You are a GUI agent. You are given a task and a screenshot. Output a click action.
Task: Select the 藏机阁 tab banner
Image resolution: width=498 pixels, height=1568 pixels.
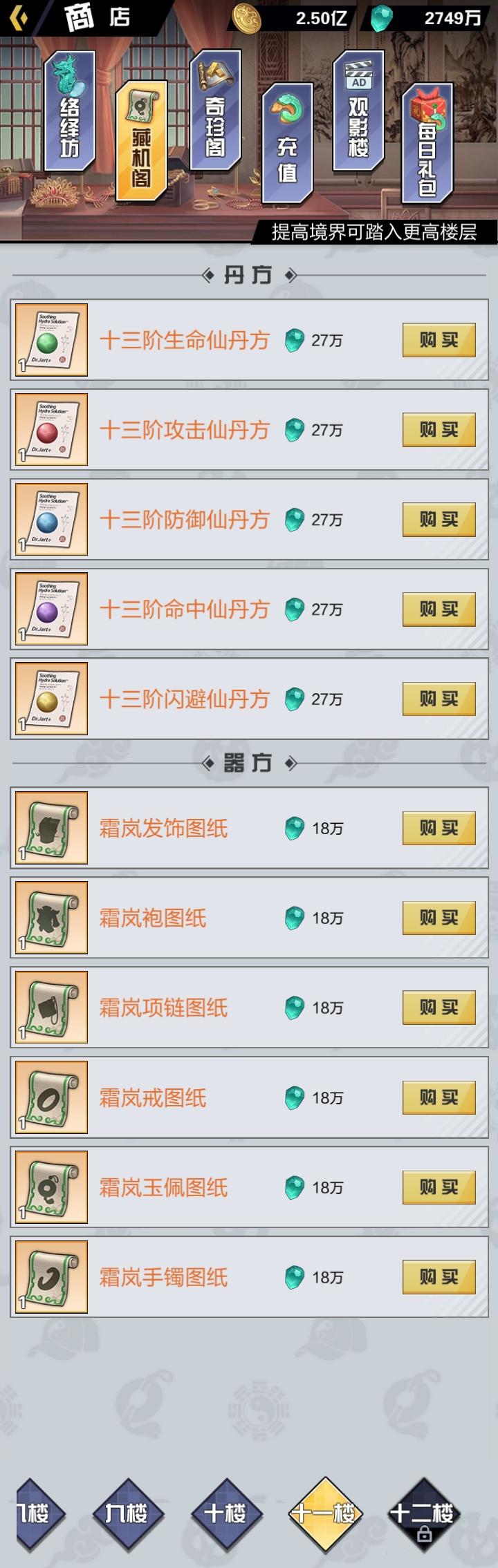tap(141, 141)
